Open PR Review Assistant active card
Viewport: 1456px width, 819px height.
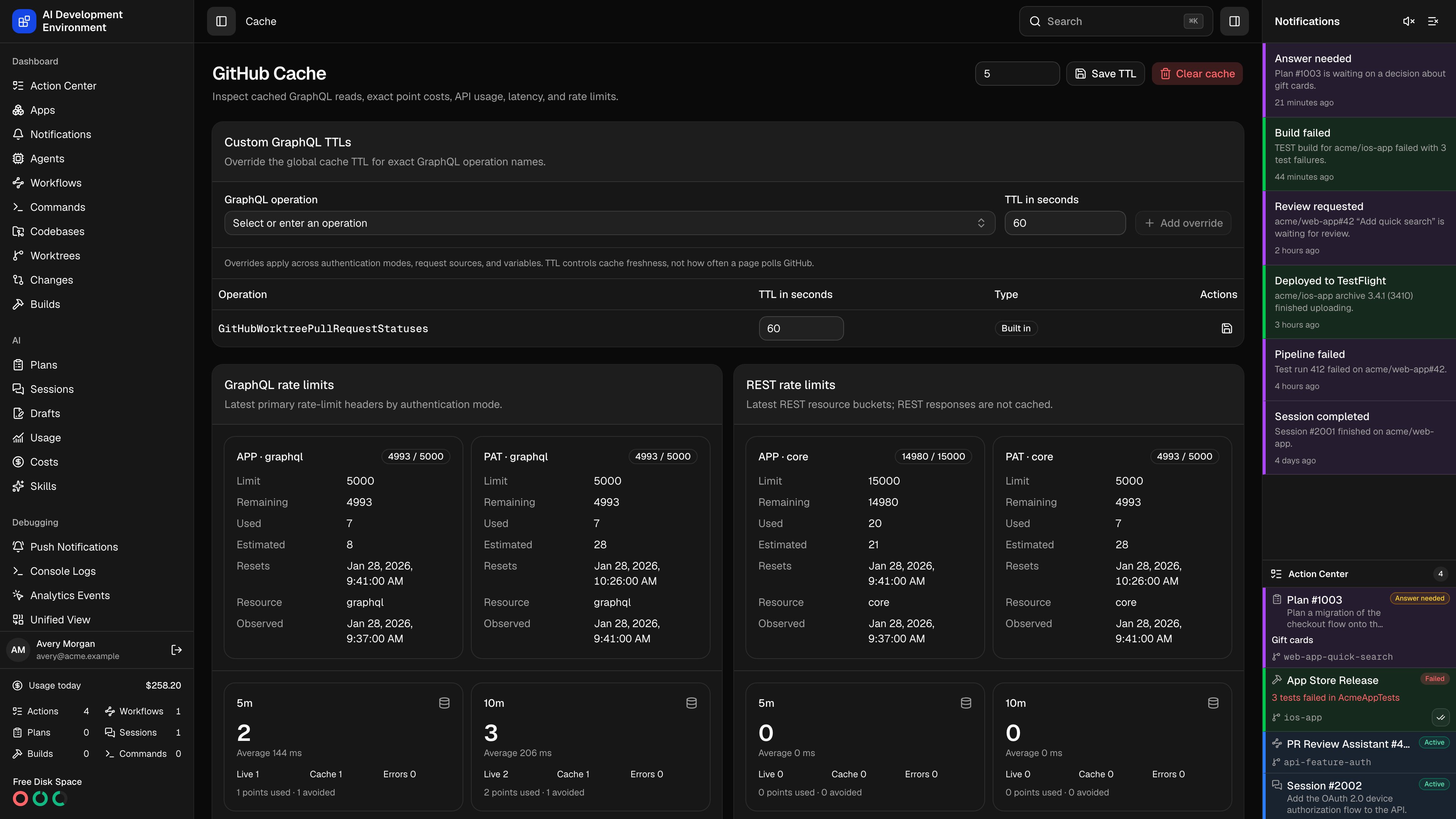[x=1359, y=752]
